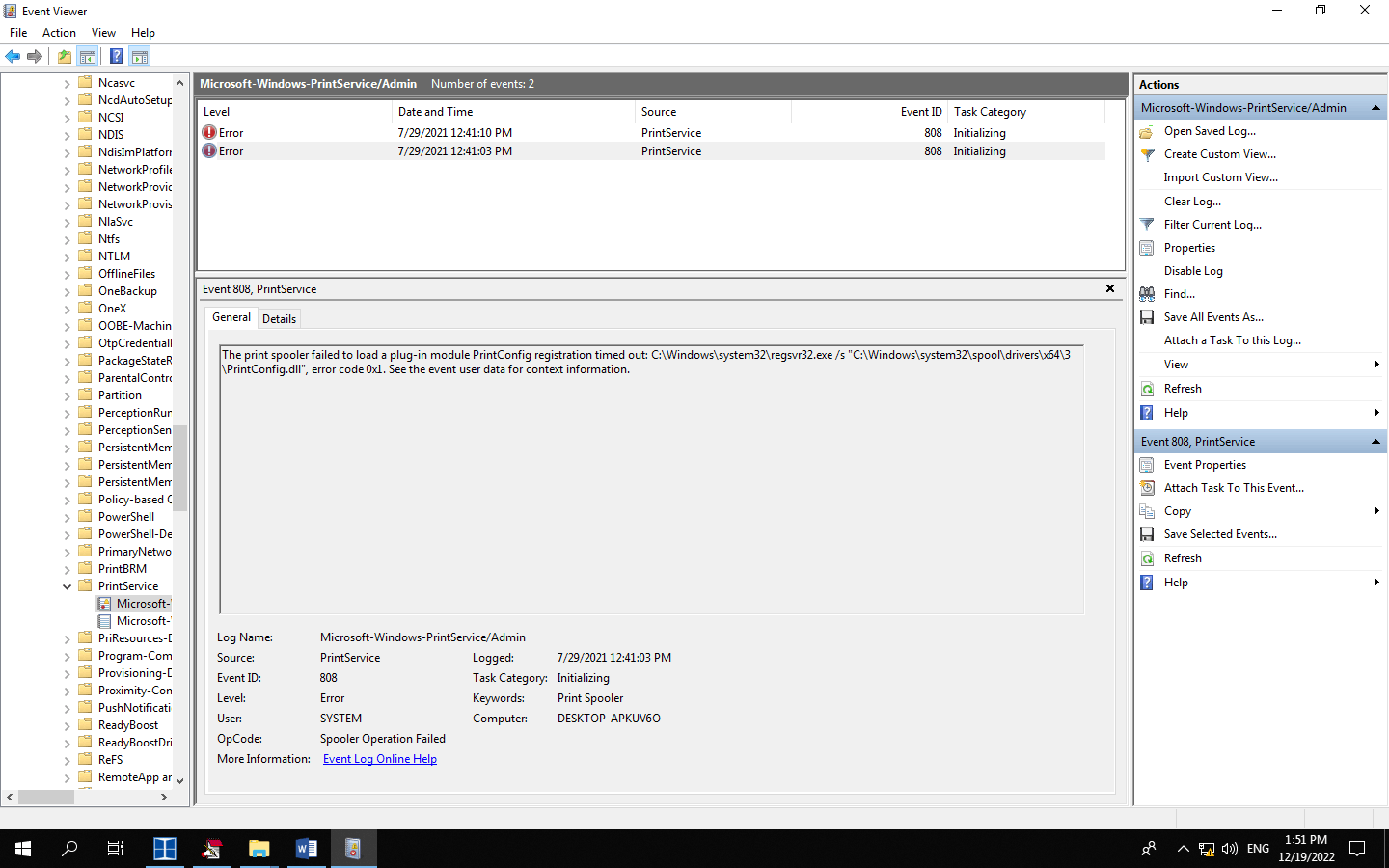Collapse the PrintService tree folder
The width and height of the screenshot is (1389, 868).
67,586
